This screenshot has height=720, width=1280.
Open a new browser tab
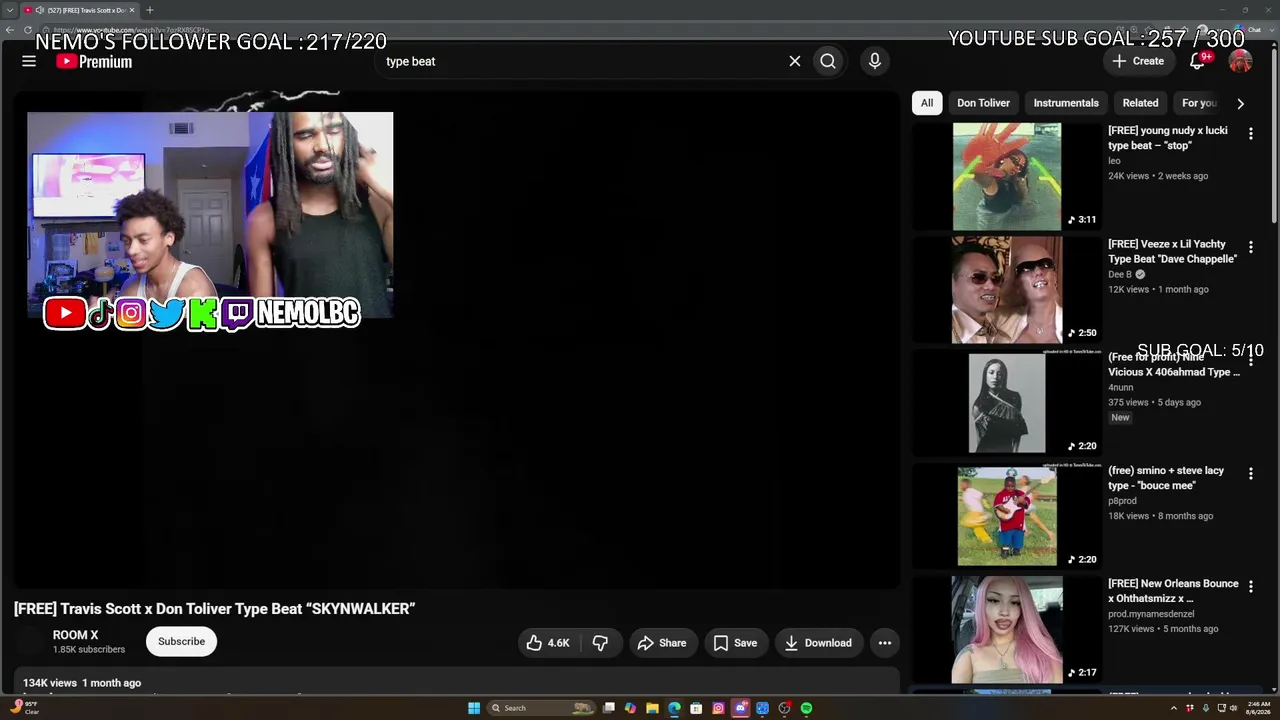click(x=149, y=10)
